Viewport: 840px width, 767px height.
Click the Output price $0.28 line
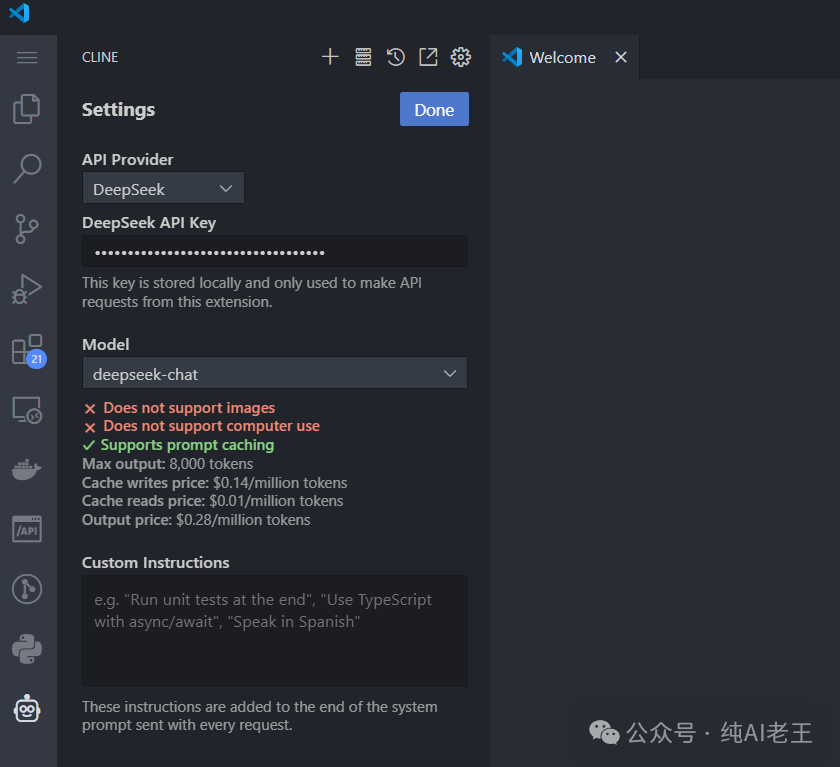pos(196,520)
